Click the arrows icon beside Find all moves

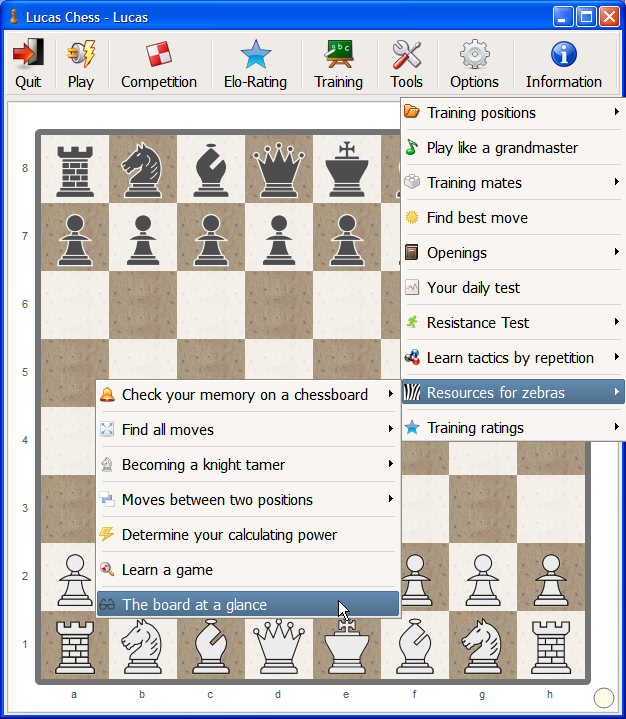pos(107,429)
